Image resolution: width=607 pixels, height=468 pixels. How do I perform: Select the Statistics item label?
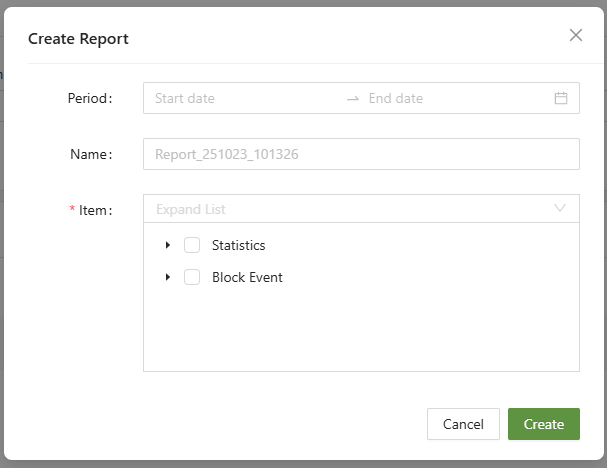pyautogui.click(x=238, y=245)
